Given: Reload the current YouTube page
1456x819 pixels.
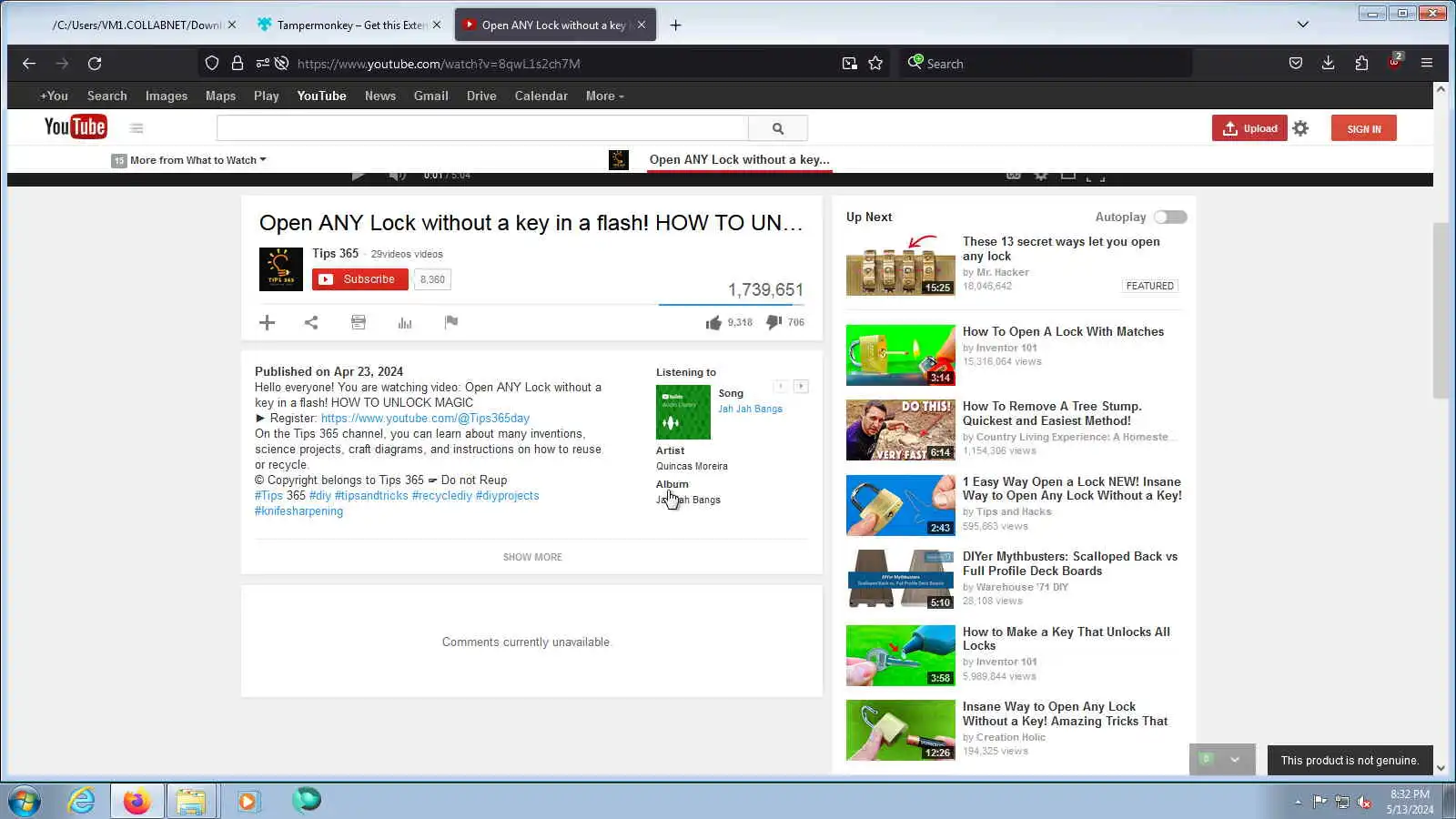Looking at the screenshot, I should point(95,64).
